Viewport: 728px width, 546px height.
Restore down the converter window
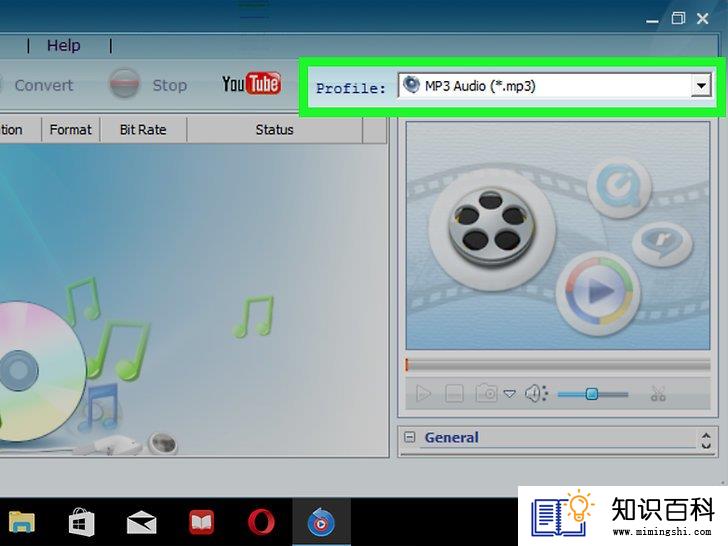tap(678, 19)
